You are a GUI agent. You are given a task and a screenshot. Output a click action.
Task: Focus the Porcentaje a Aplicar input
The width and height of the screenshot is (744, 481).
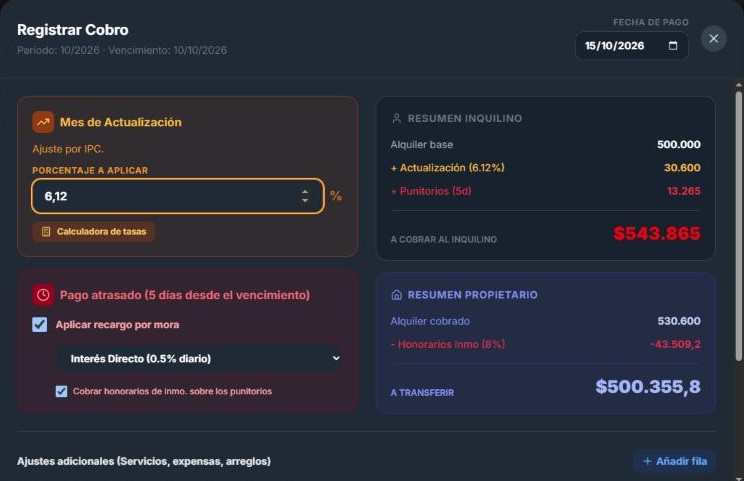178,196
